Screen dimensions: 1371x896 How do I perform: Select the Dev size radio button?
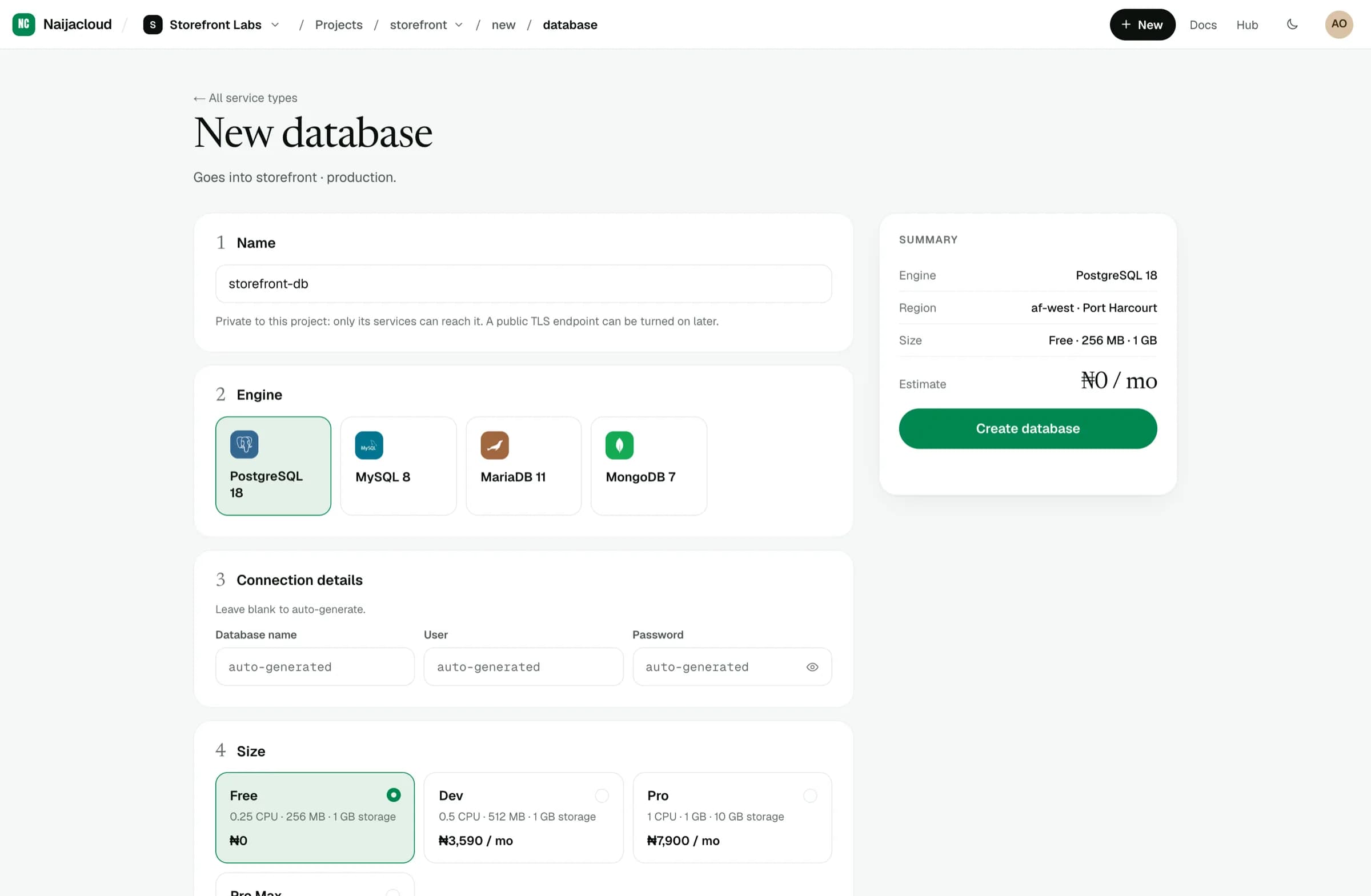(602, 795)
